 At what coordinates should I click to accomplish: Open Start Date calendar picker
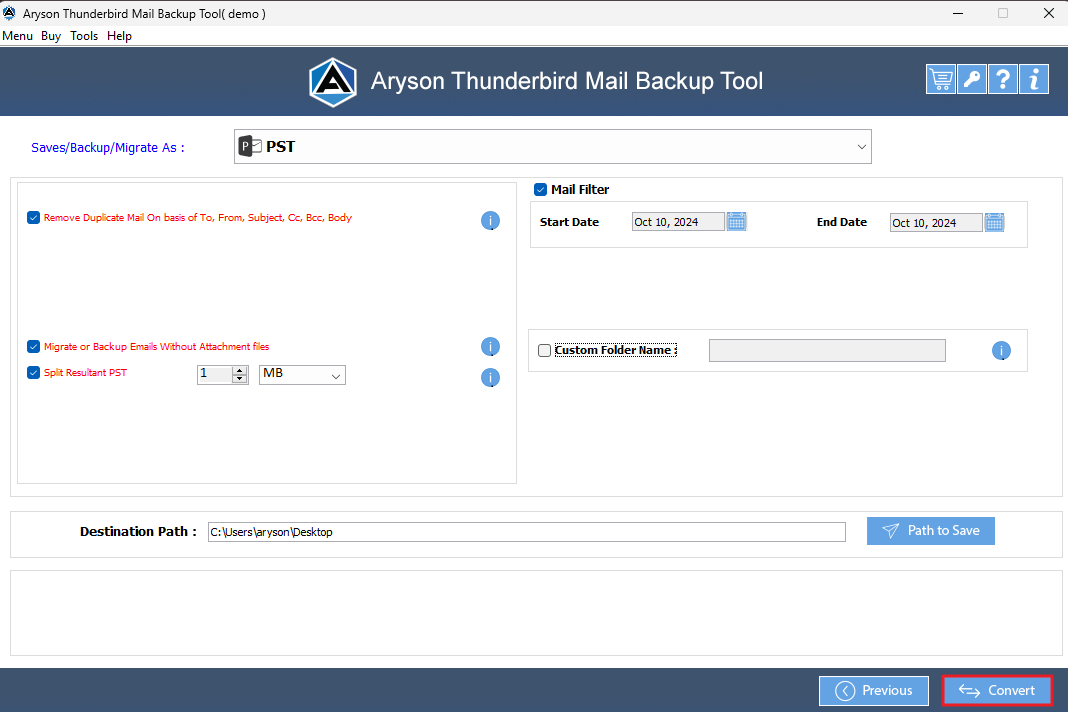pyautogui.click(x=736, y=221)
